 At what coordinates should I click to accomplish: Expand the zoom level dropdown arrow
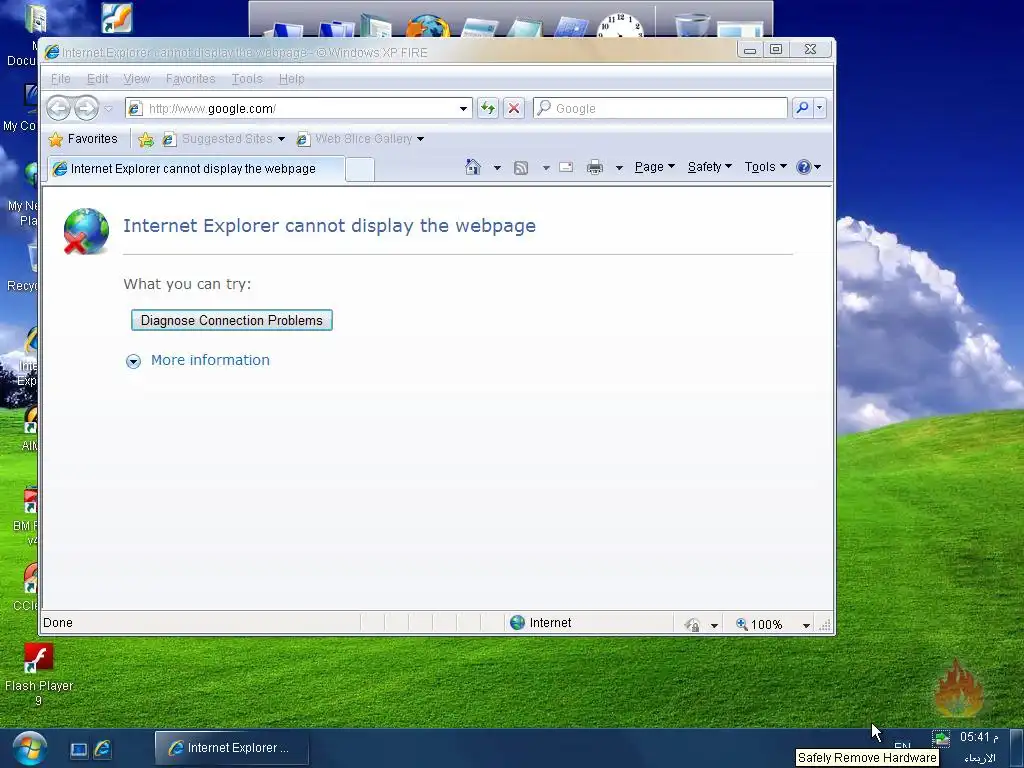point(806,626)
